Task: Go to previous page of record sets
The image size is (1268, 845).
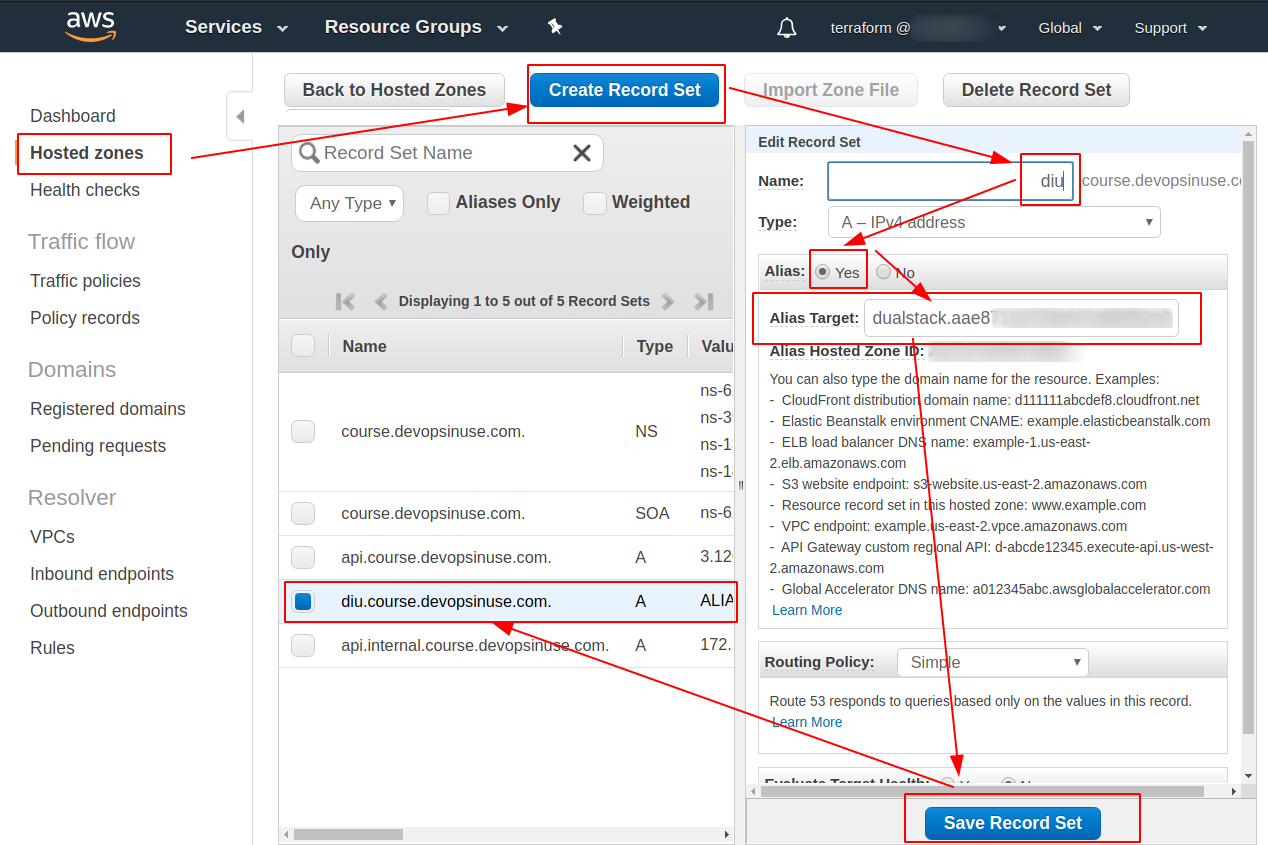Action: (x=381, y=301)
